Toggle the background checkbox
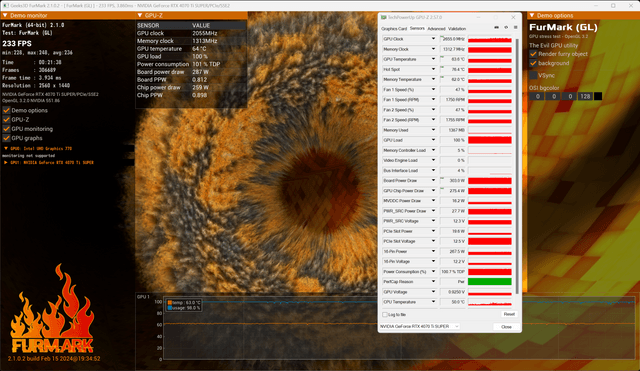The image size is (640, 371). (x=533, y=63)
